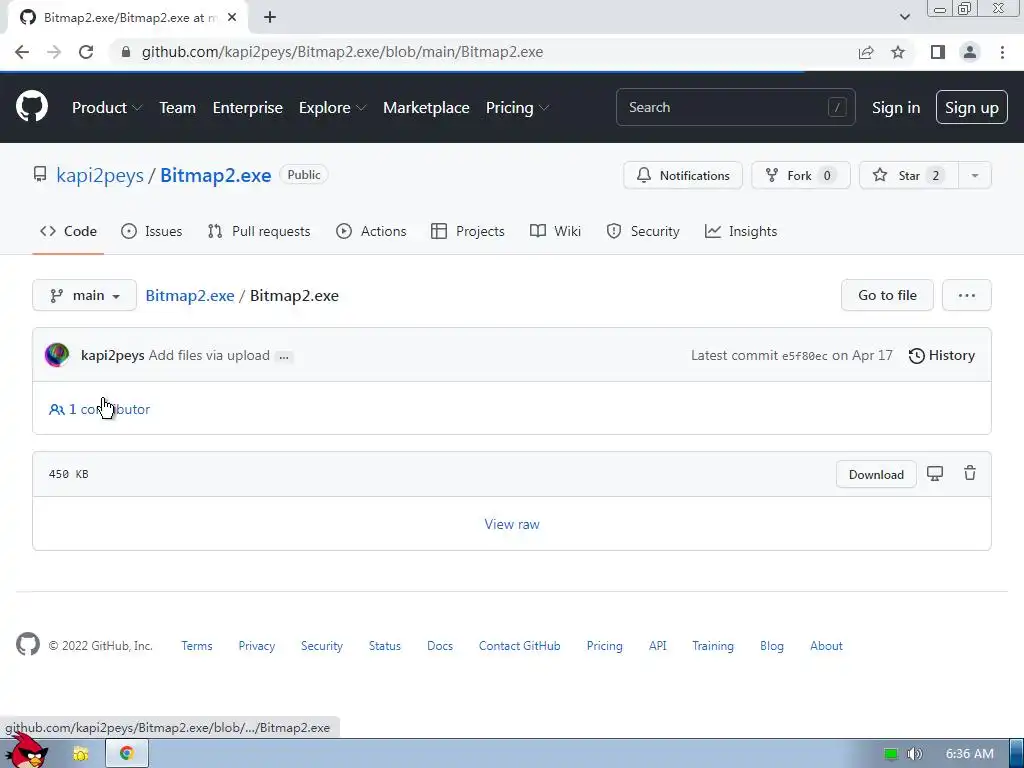Open commit e5f80ec link

point(805,356)
